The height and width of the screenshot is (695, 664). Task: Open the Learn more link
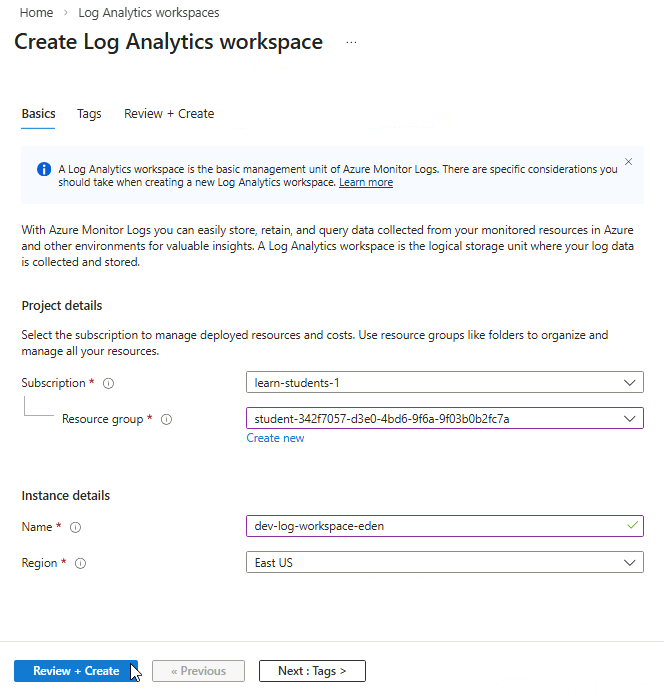pyautogui.click(x=366, y=183)
